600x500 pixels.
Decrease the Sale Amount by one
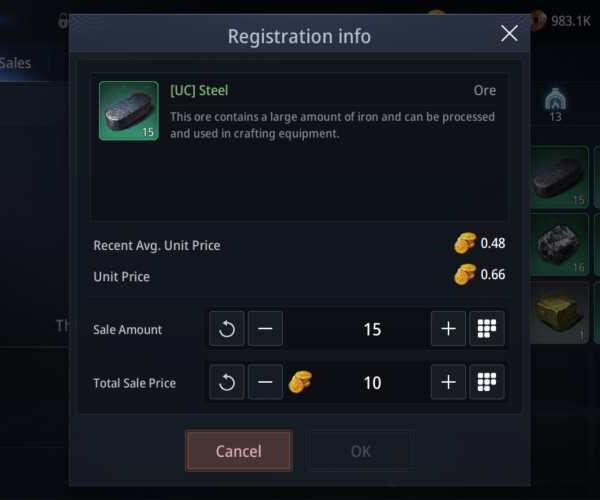[x=265, y=329]
